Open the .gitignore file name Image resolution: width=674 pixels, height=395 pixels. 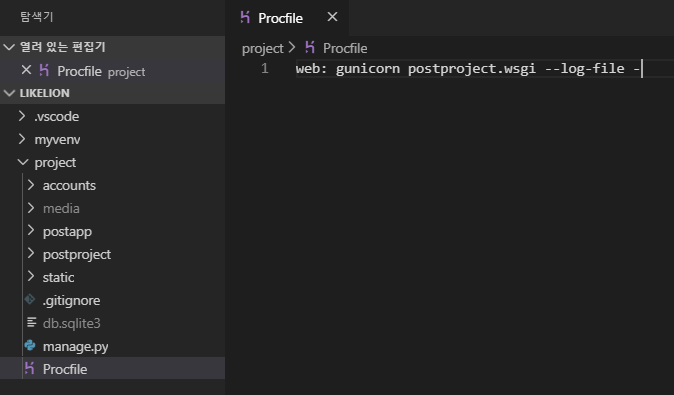click(71, 300)
